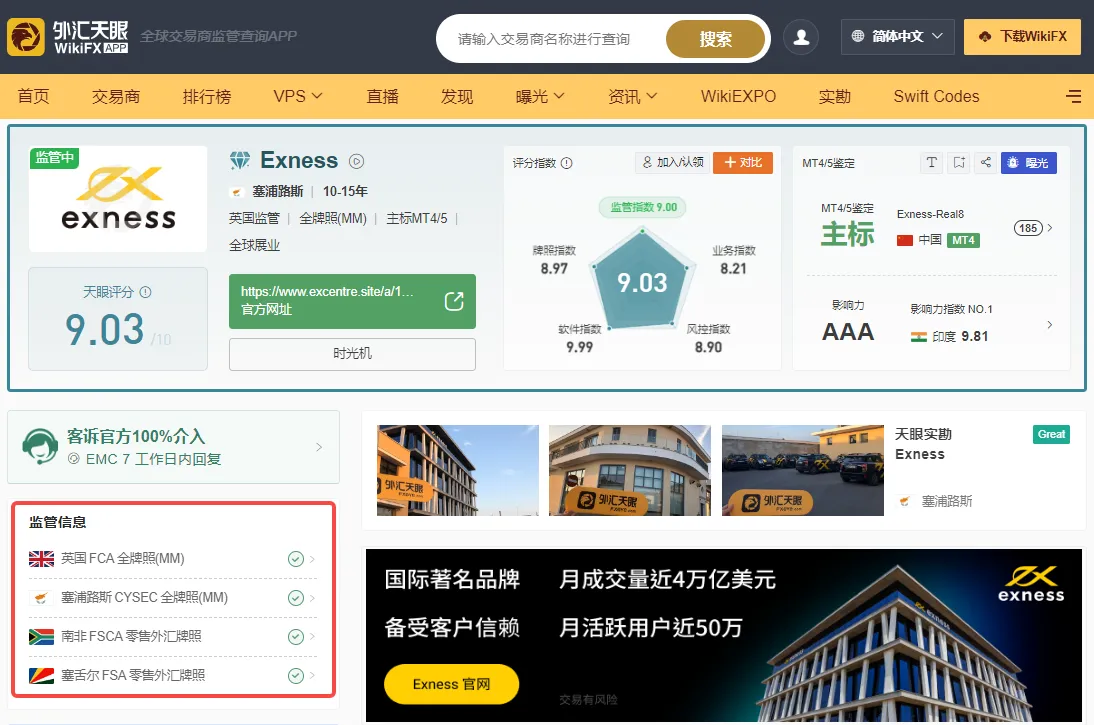Click the share icon in MT4/5鉴定 panel
This screenshot has height=725, width=1094.
pyautogui.click(x=986, y=163)
